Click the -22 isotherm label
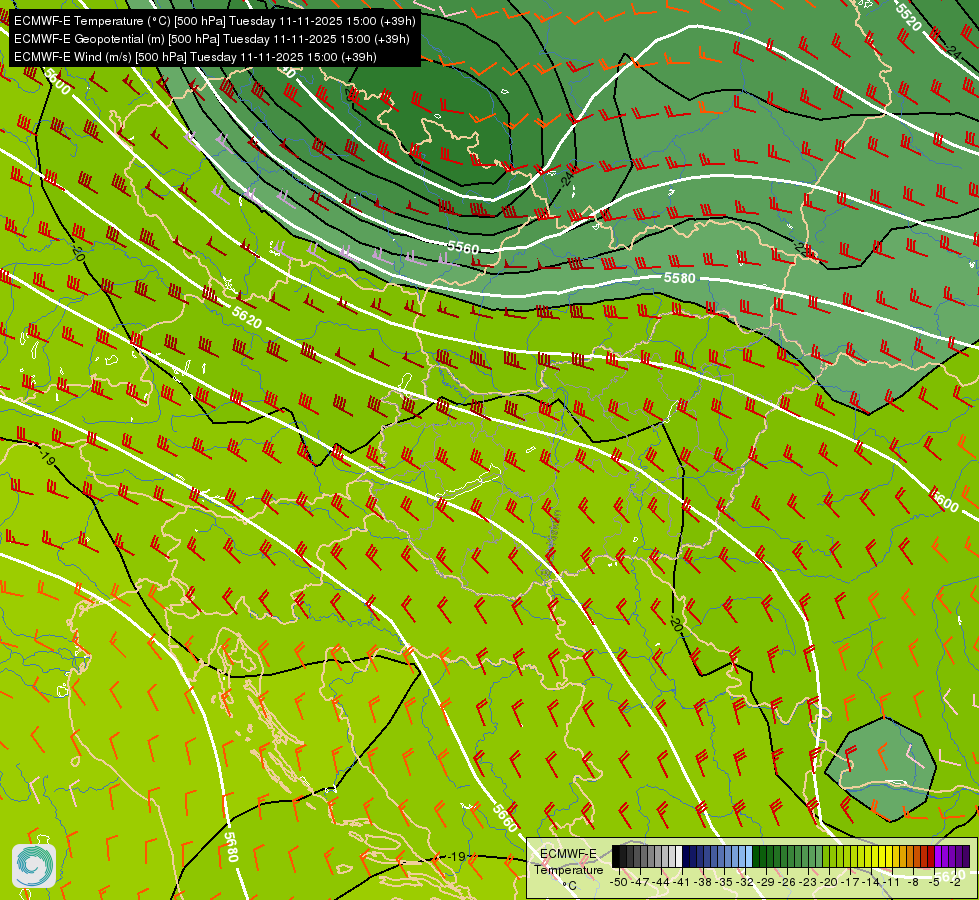Screen dimensions: 979x900 coord(804,250)
